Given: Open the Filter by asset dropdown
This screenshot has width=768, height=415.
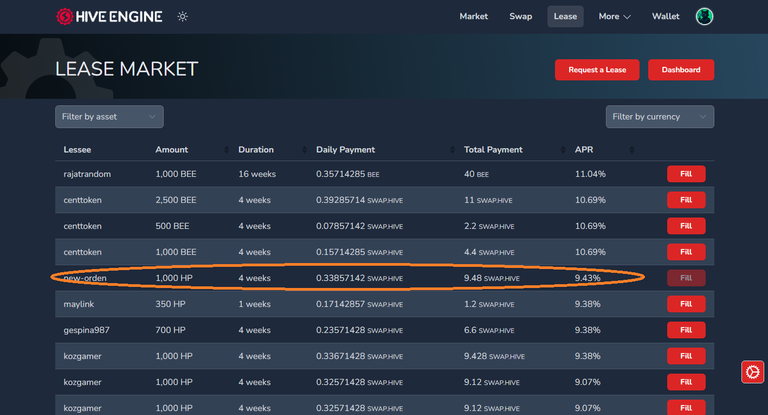Looking at the screenshot, I should [109, 117].
